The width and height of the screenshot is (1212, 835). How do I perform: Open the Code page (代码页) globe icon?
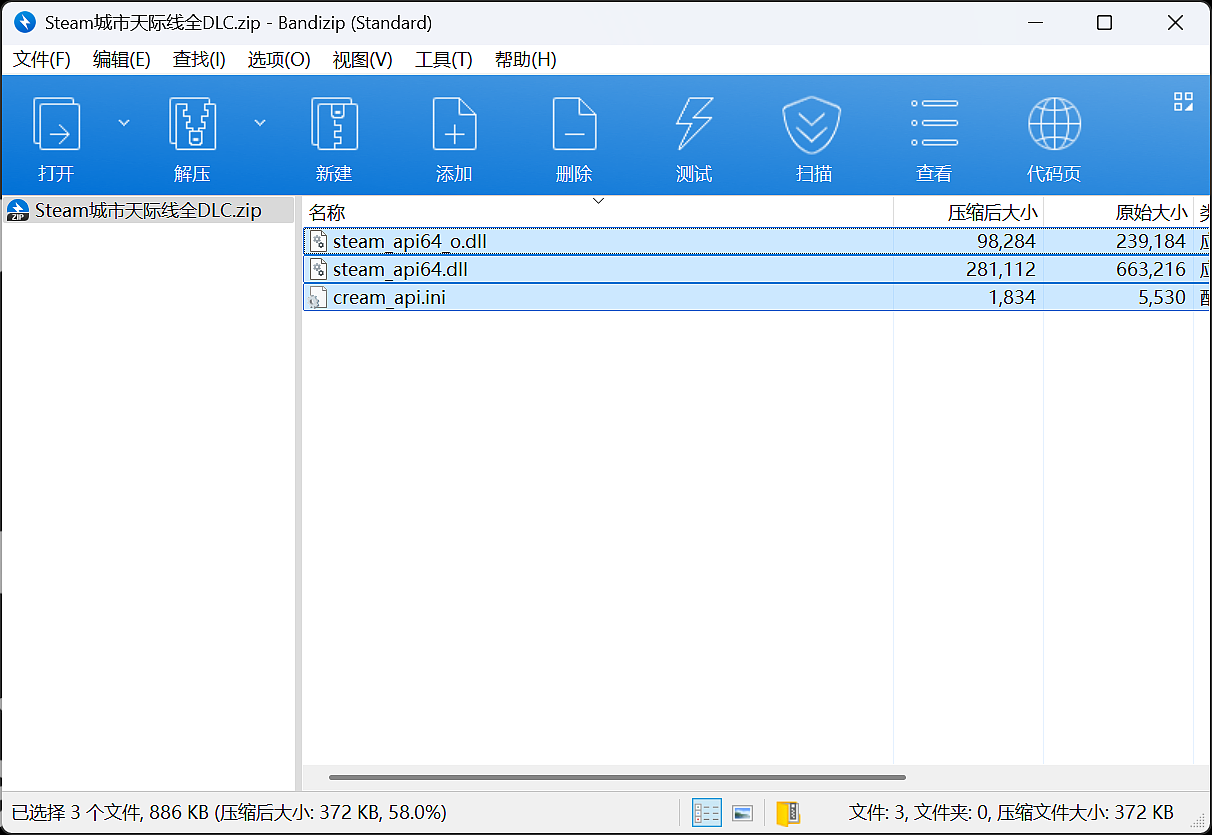[1054, 125]
